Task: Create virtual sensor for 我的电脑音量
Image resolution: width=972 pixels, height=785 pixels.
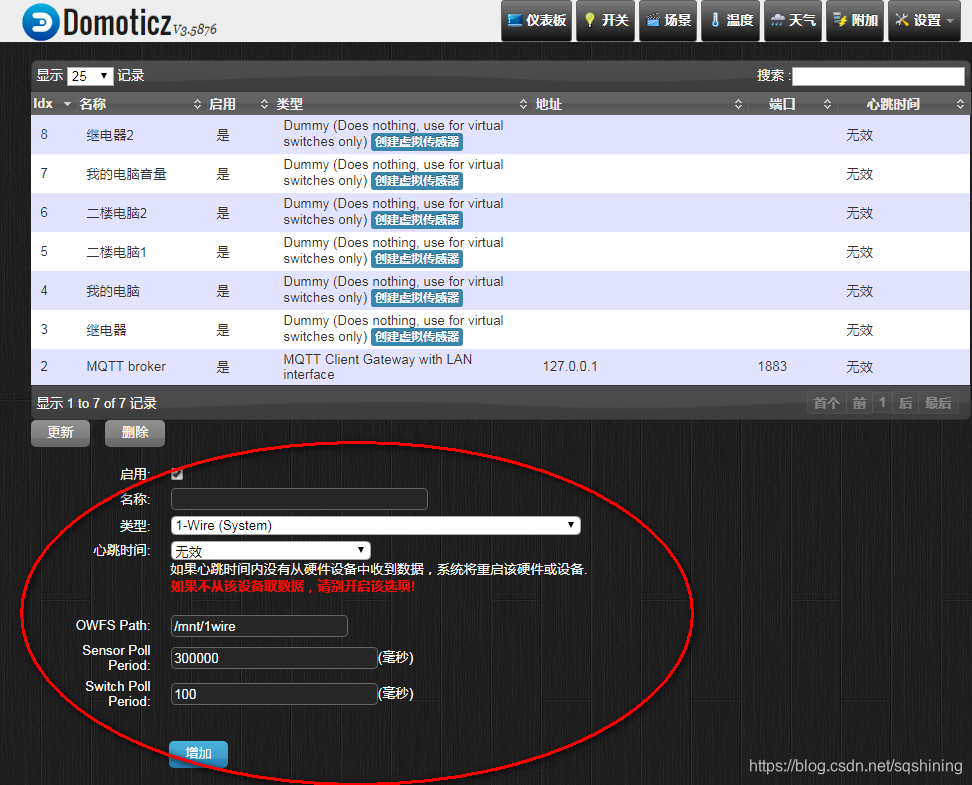Action: pos(417,181)
